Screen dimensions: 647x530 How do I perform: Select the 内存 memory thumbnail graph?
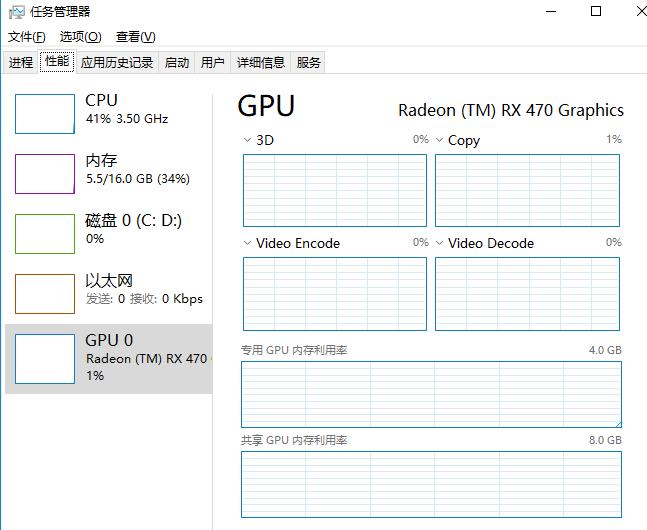click(45, 174)
